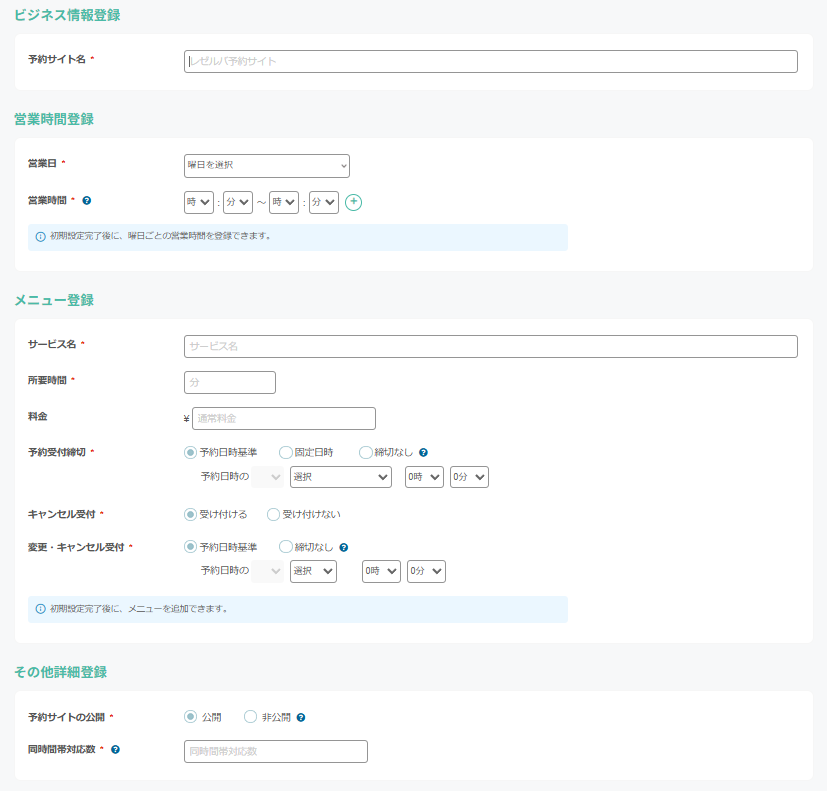827x791 pixels.
Task: Open the end-time 分 dropdown in 営業時間
Action: pyautogui.click(x=323, y=202)
